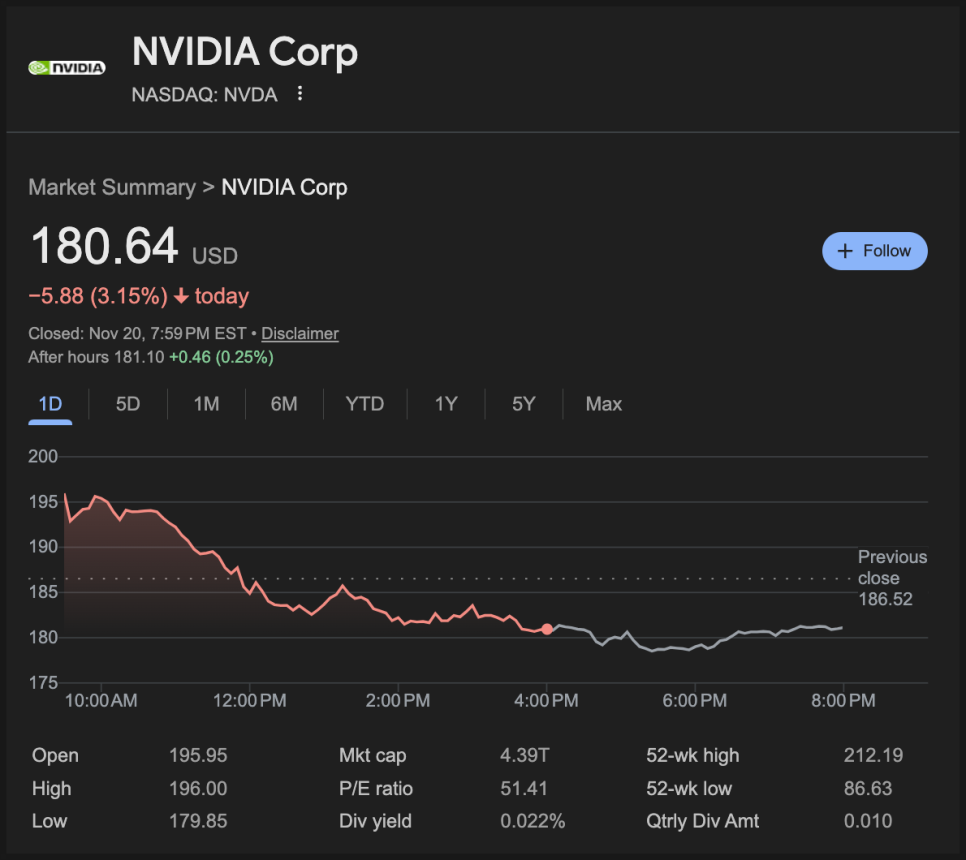Viewport: 966px width, 860px height.
Task: Click the Market Summary breadcrumb link
Action: (x=111, y=187)
